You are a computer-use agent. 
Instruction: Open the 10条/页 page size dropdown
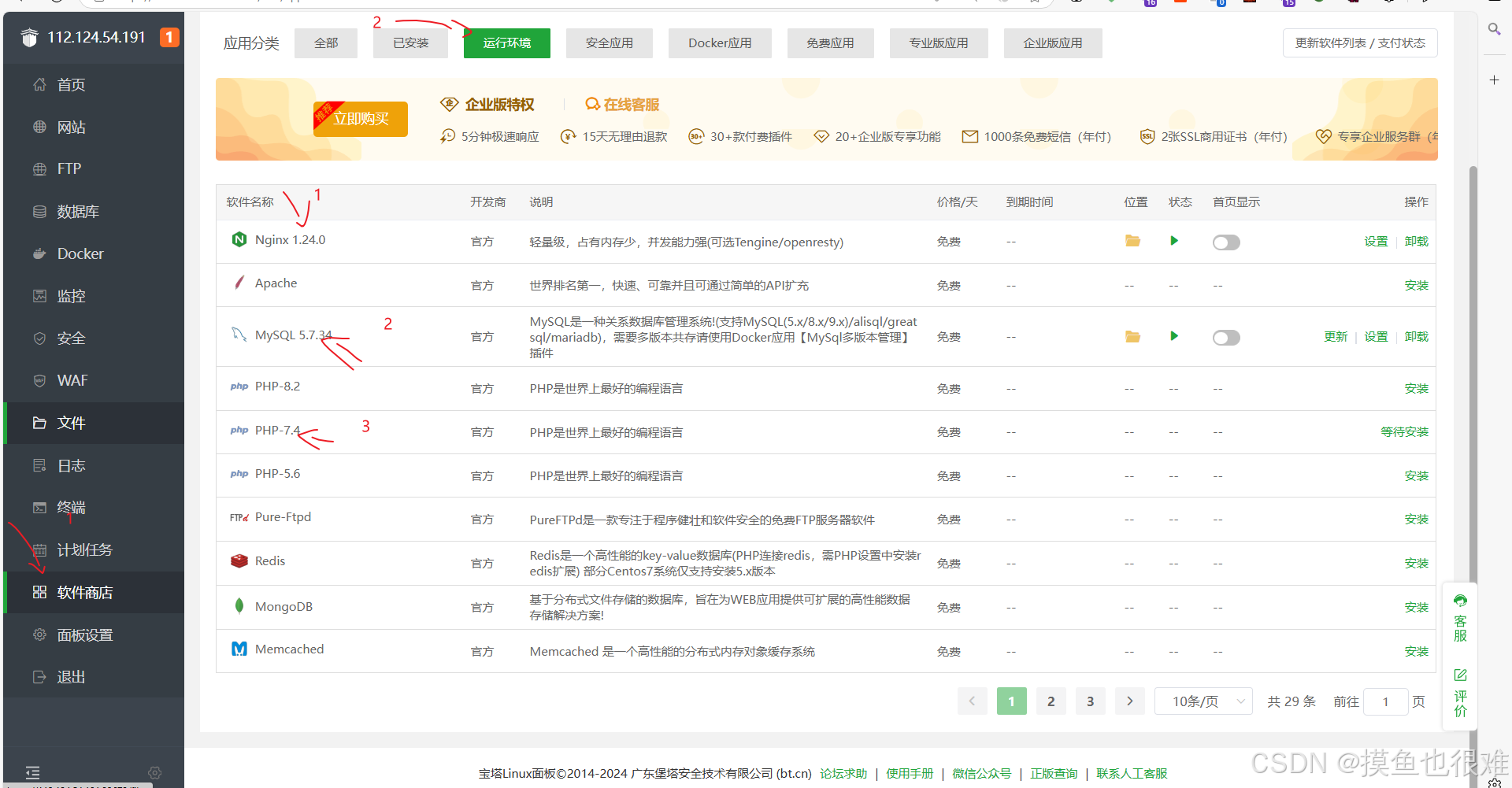tap(1203, 701)
